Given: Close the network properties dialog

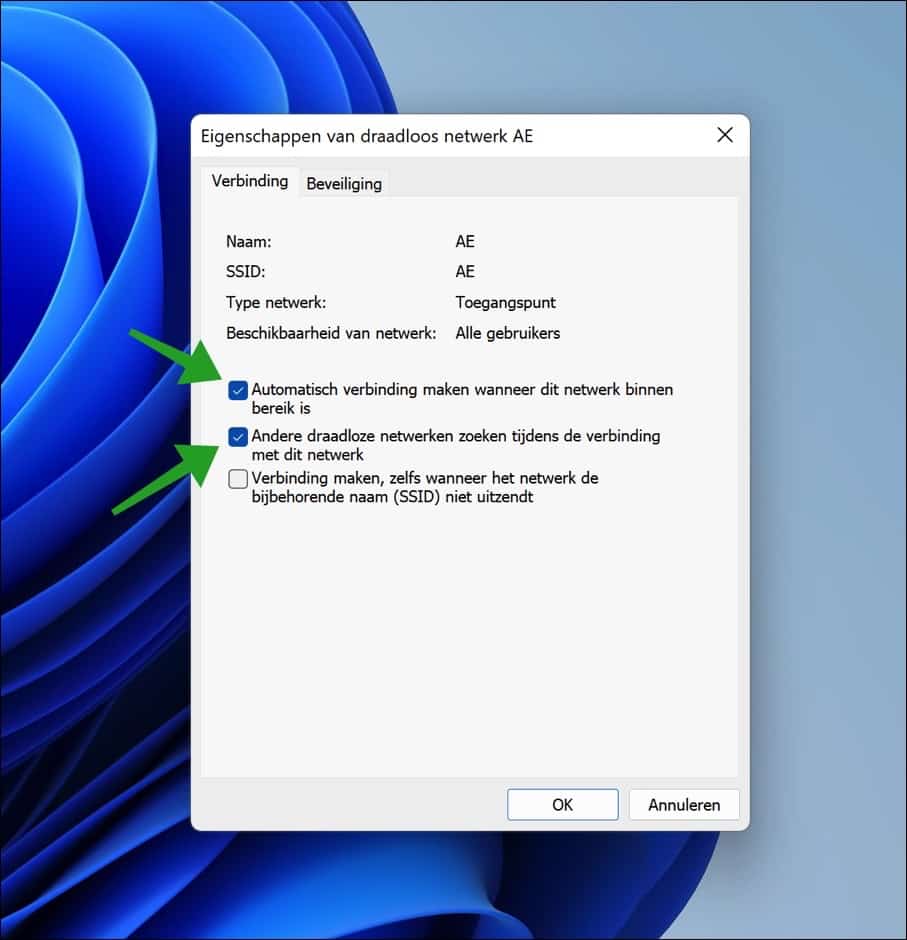Looking at the screenshot, I should pyautogui.click(x=725, y=135).
